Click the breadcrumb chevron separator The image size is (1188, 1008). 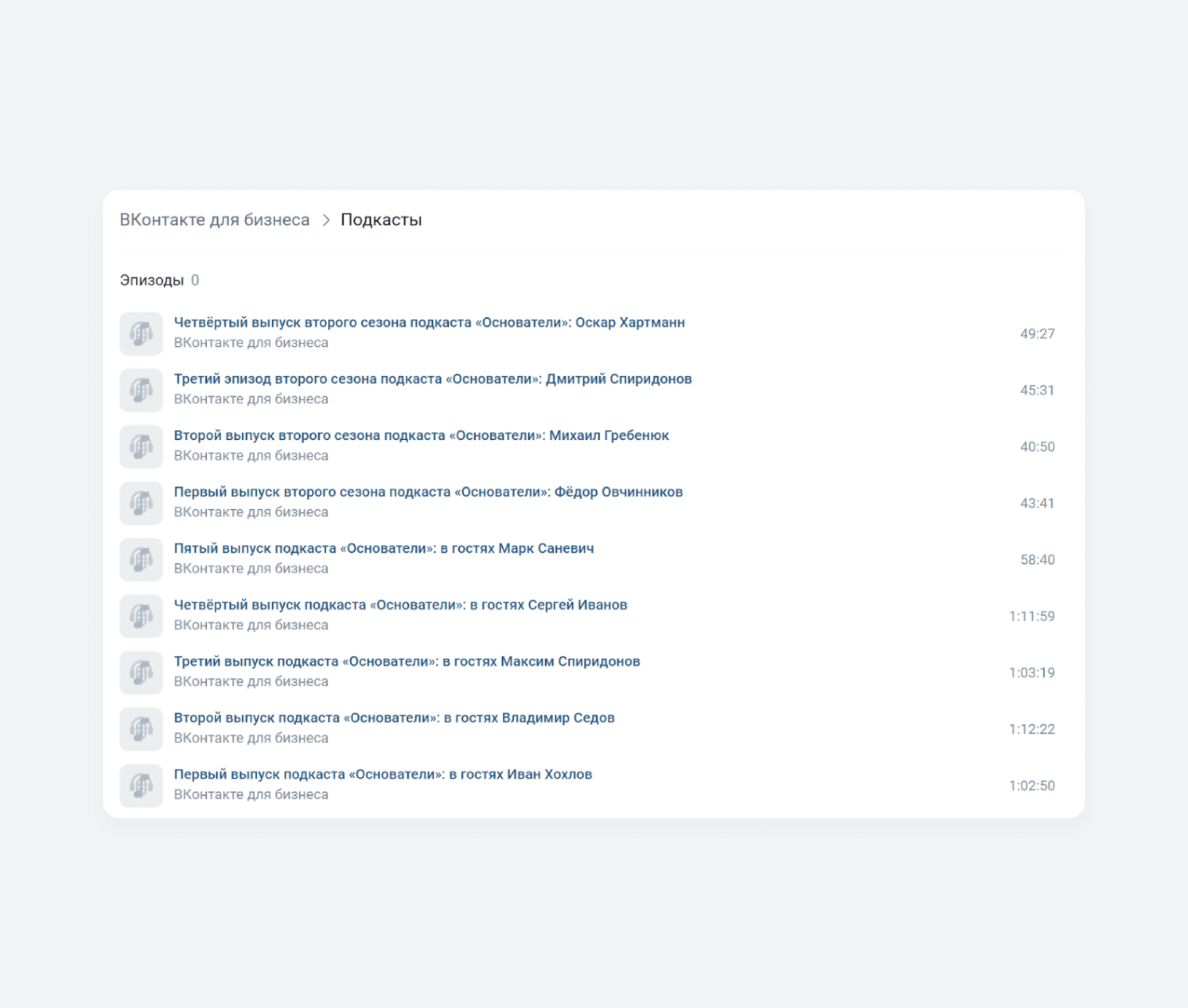(326, 220)
